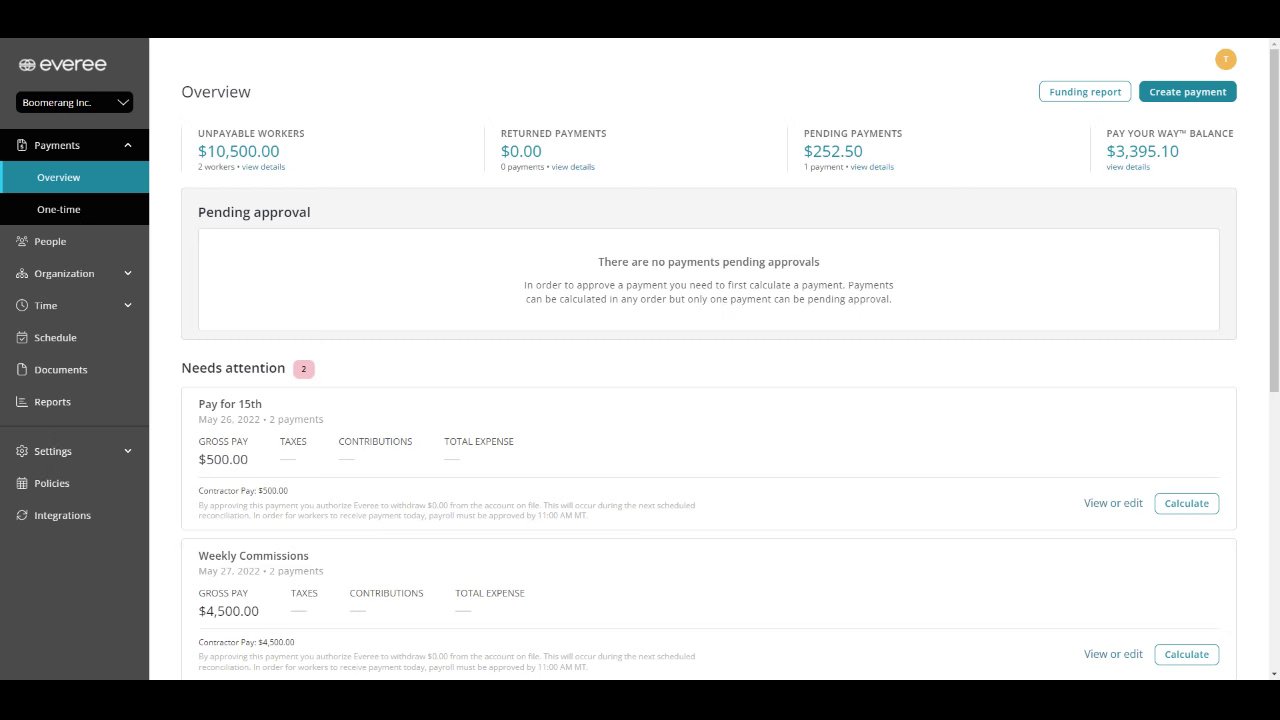Open the user avatar in top corner
Viewport: 1280px width, 720px height.
point(1225,59)
